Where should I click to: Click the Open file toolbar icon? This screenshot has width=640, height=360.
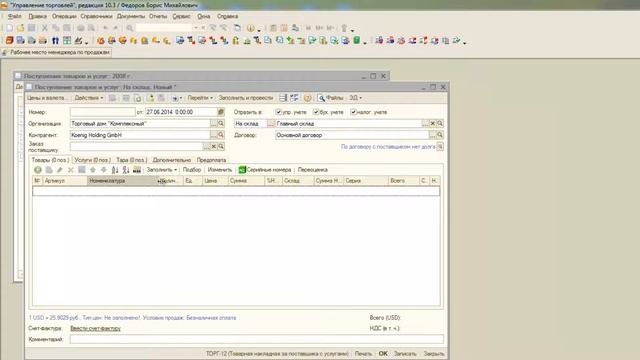click(x=20, y=28)
